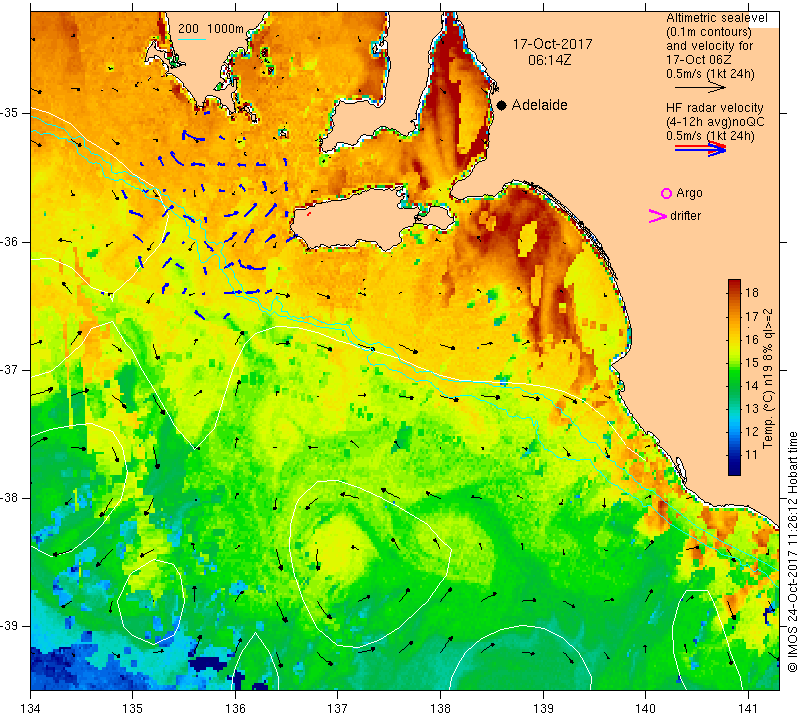Click the red-blue HF radar legend arrow

(x=701, y=148)
